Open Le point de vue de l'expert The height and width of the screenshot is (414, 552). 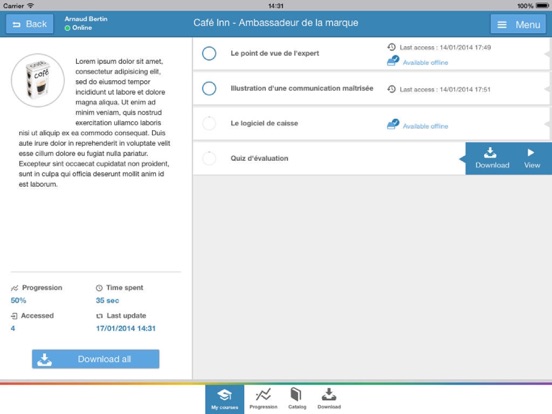[x=275, y=54]
